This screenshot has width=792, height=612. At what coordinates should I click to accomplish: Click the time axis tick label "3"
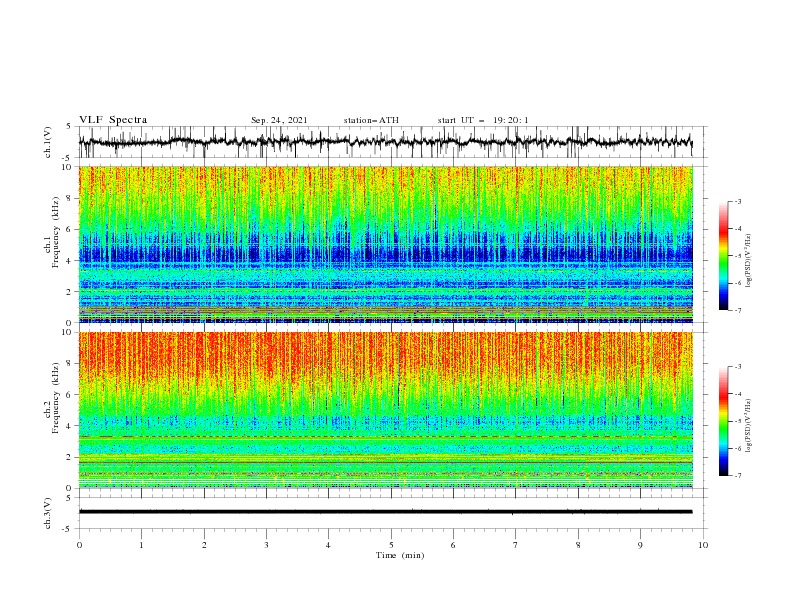point(266,545)
